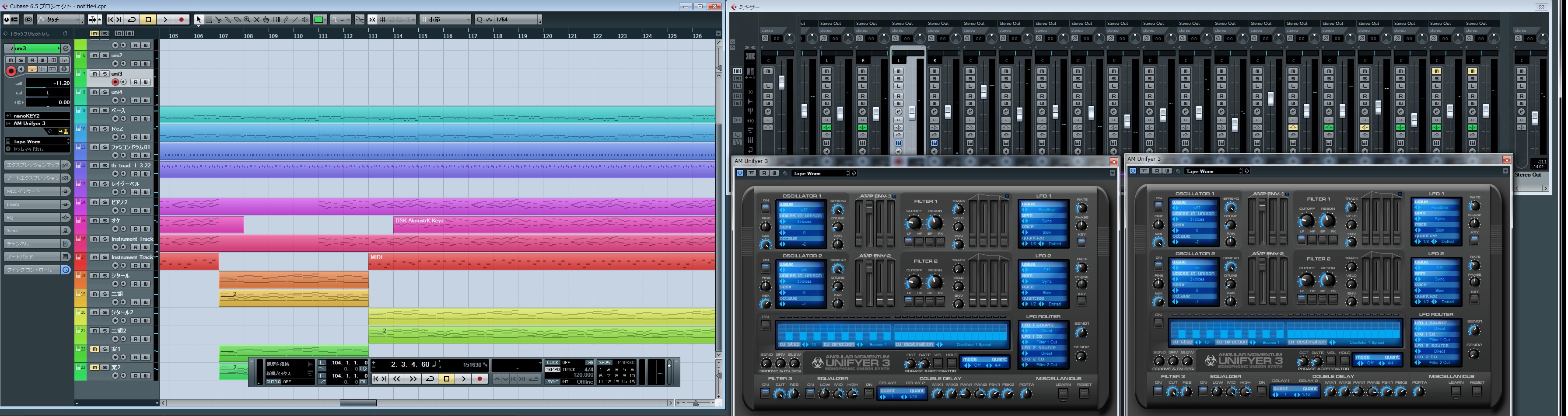Open the EQ inspector section

[x=37, y=217]
